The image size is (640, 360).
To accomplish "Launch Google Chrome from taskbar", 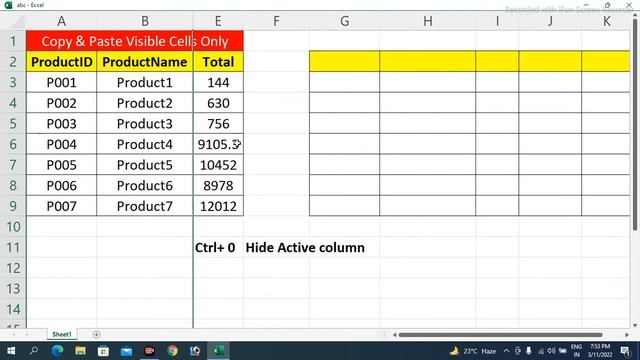I will (172, 351).
